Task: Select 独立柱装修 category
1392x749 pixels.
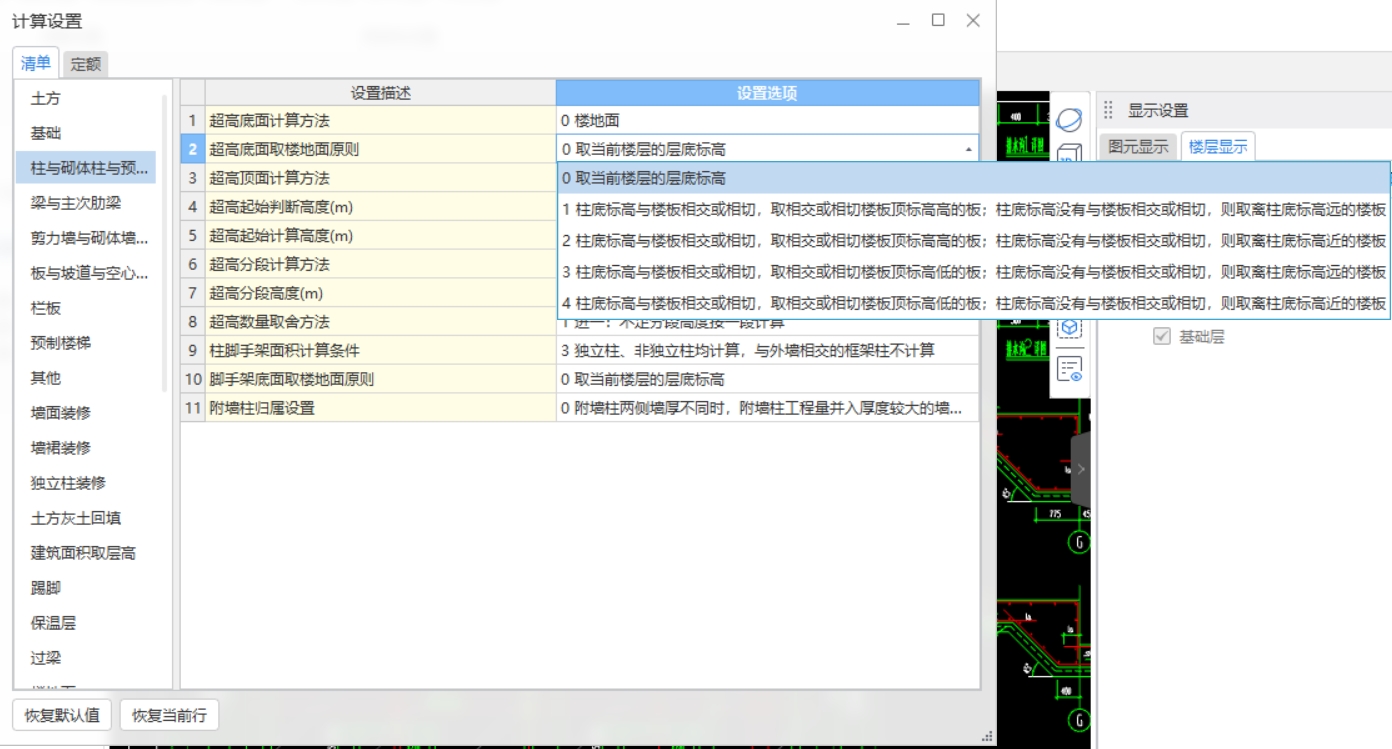Action: 86,482
